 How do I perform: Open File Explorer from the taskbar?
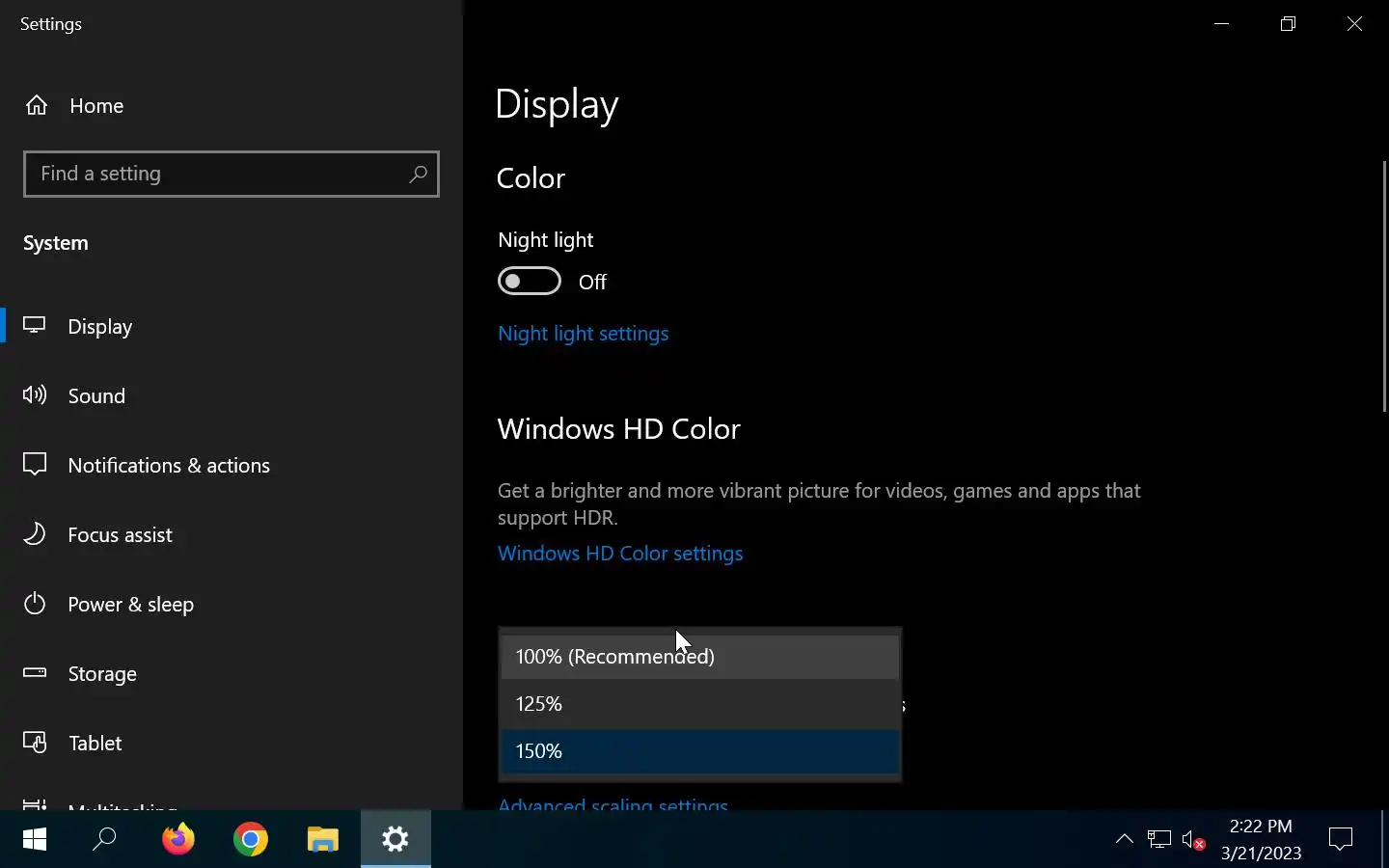(323, 840)
